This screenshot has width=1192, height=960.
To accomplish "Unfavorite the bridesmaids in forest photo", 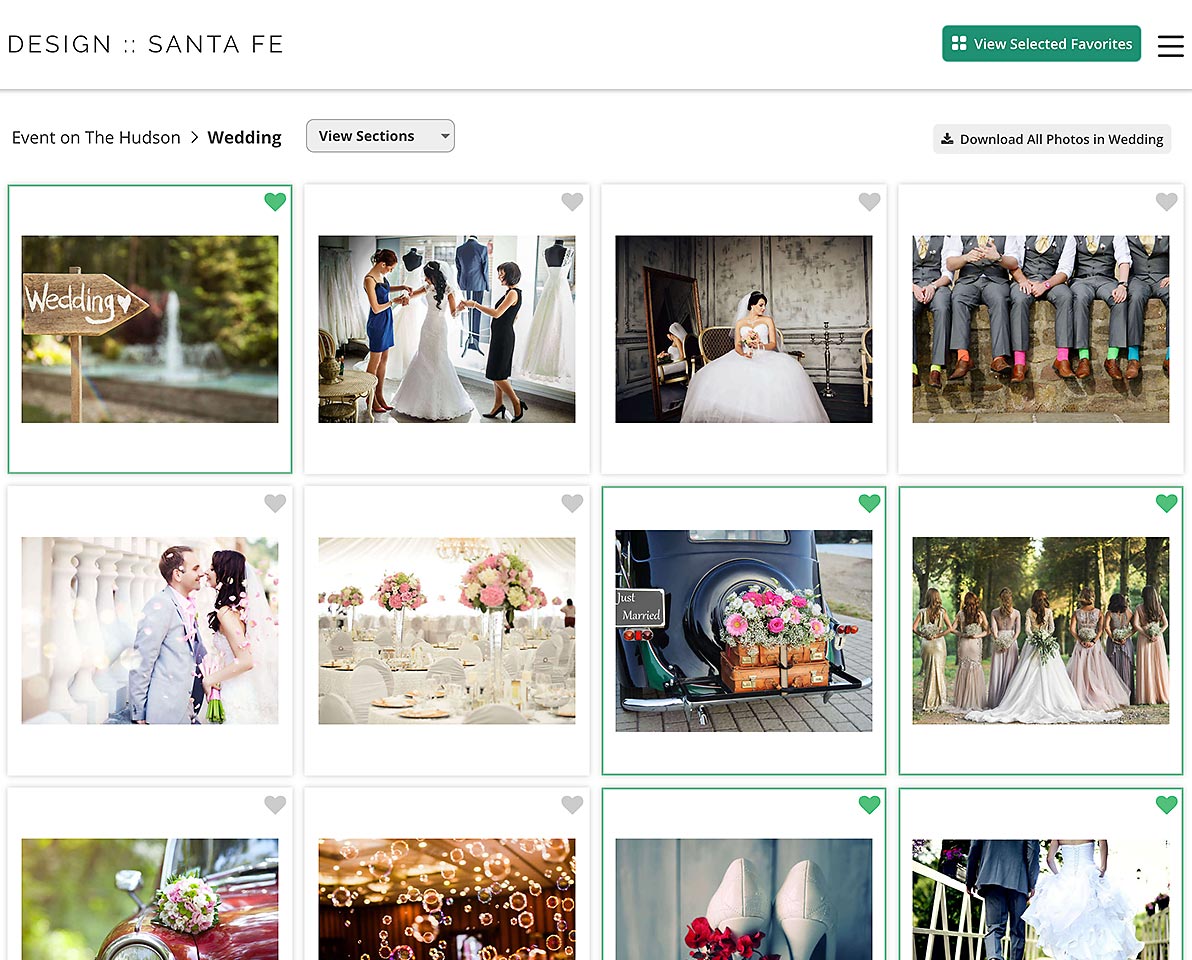I will (1167, 503).
